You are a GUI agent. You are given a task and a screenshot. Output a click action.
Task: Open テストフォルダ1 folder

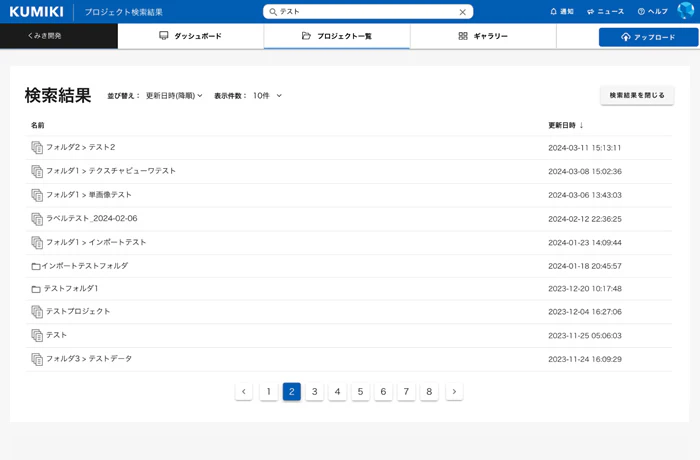pos(71,289)
